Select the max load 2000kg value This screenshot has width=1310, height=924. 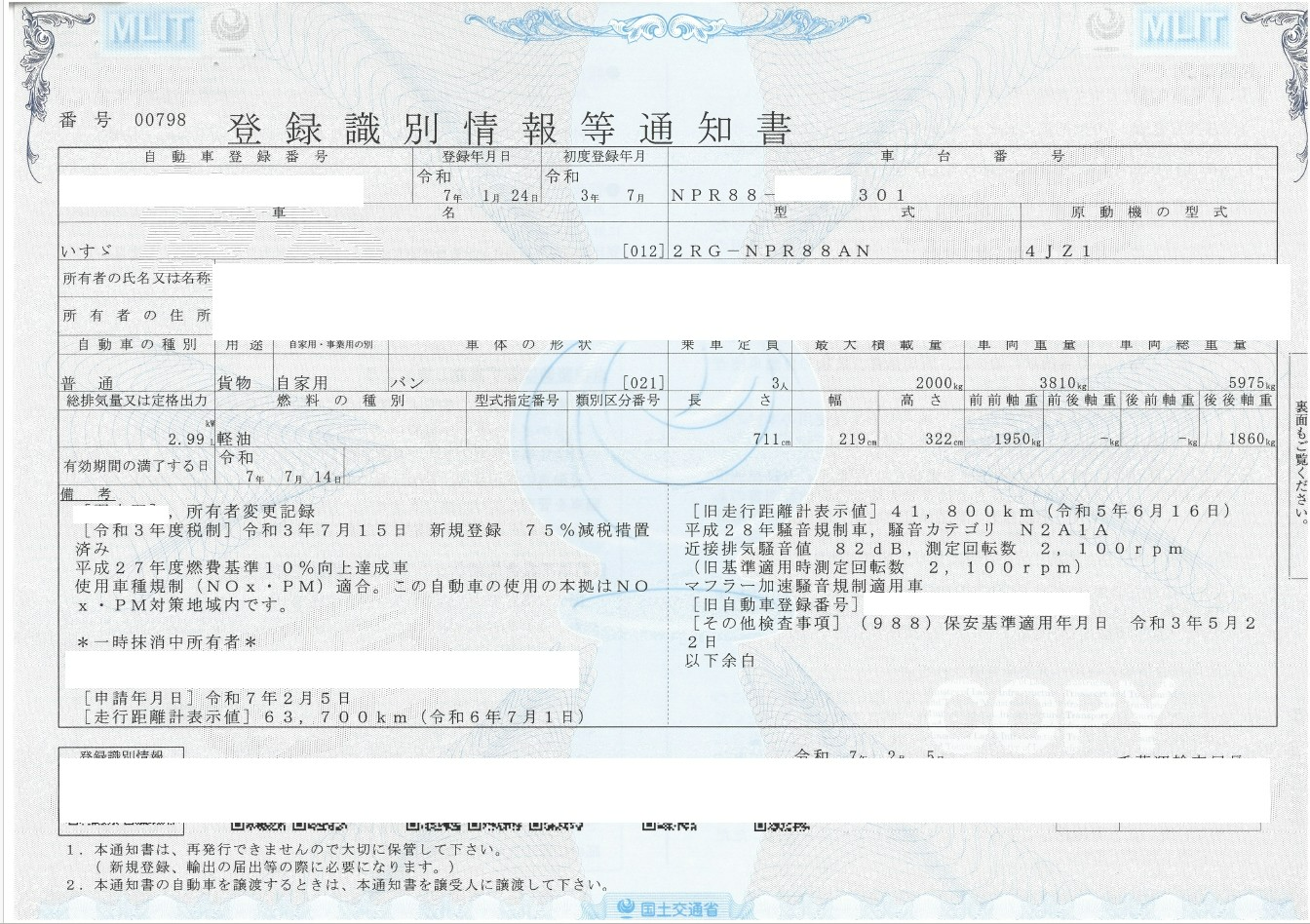point(940,384)
